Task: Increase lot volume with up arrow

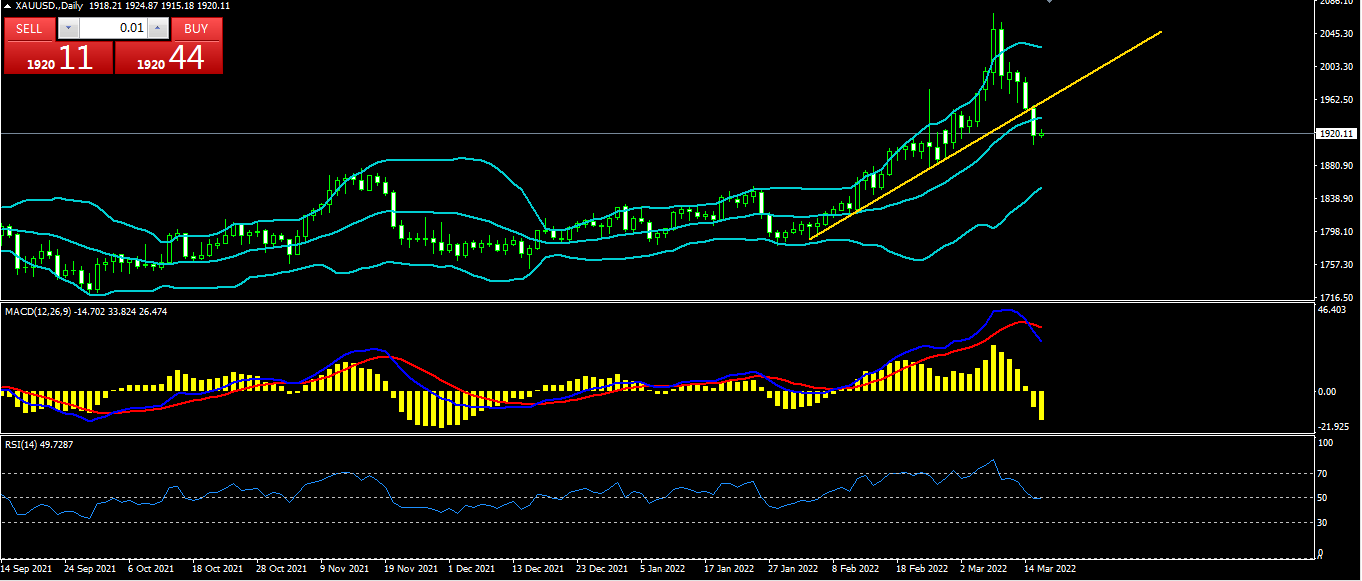Action: click(x=157, y=28)
